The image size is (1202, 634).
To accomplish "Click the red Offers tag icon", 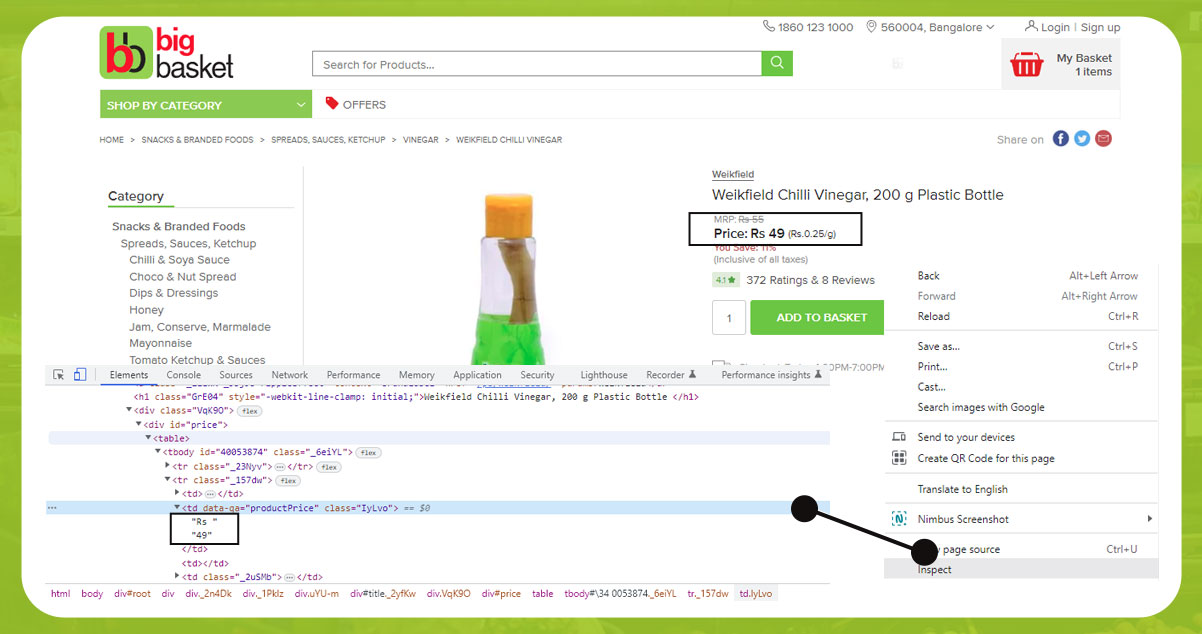I will (332, 103).
